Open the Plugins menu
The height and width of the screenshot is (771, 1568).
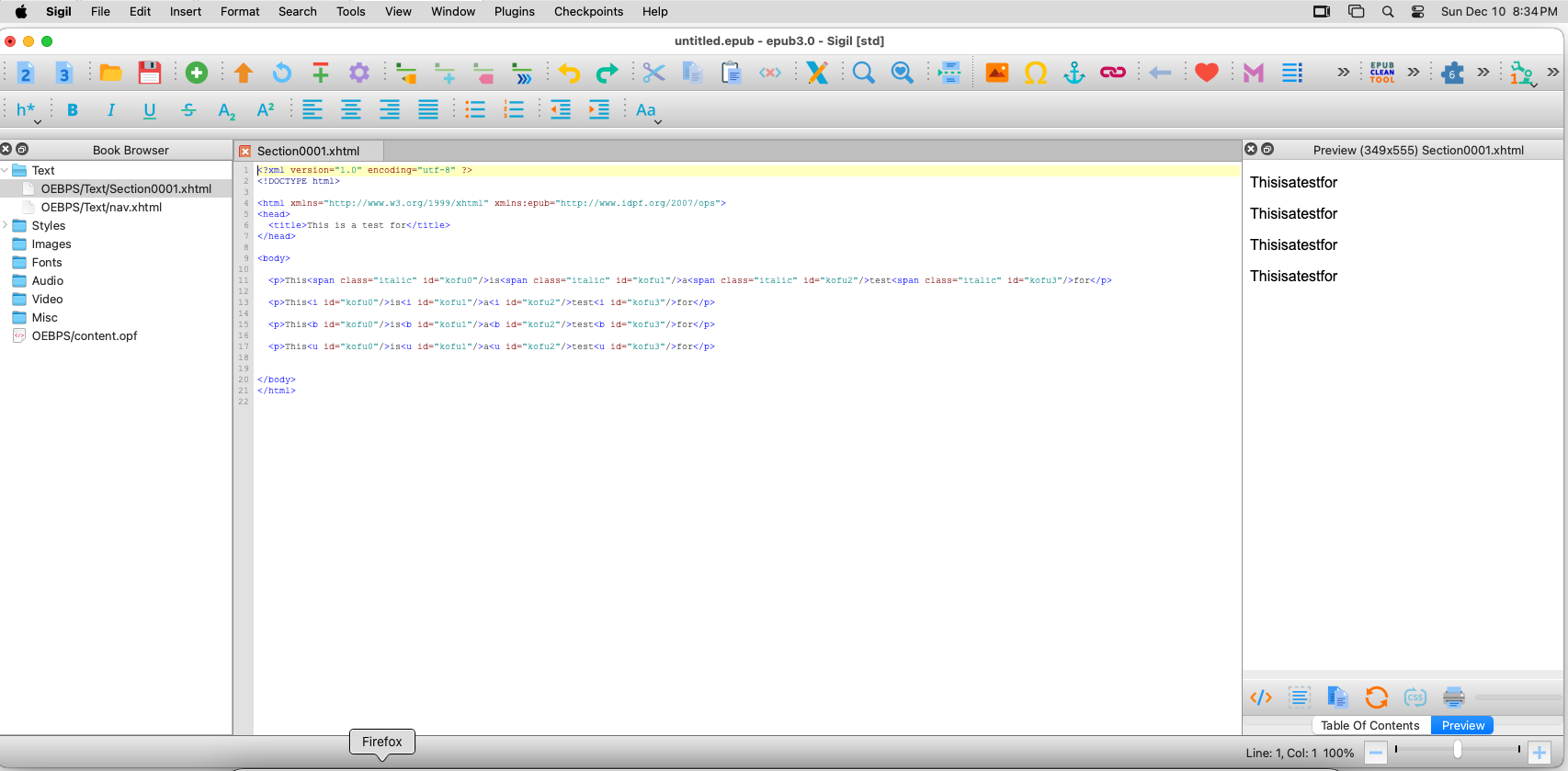pyautogui.click(x=515, y=11)
